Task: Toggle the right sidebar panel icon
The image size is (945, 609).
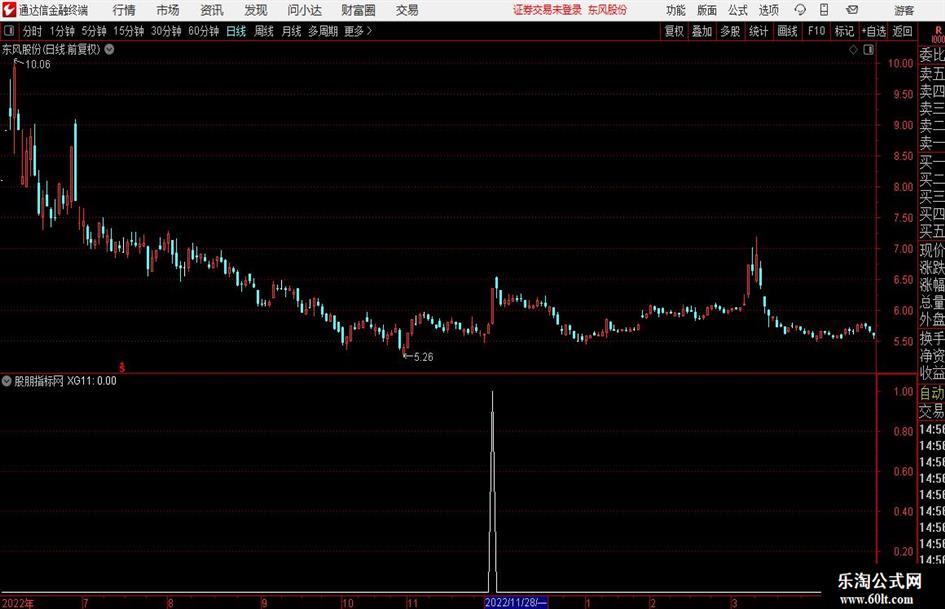Action: [x=868, y=50]
